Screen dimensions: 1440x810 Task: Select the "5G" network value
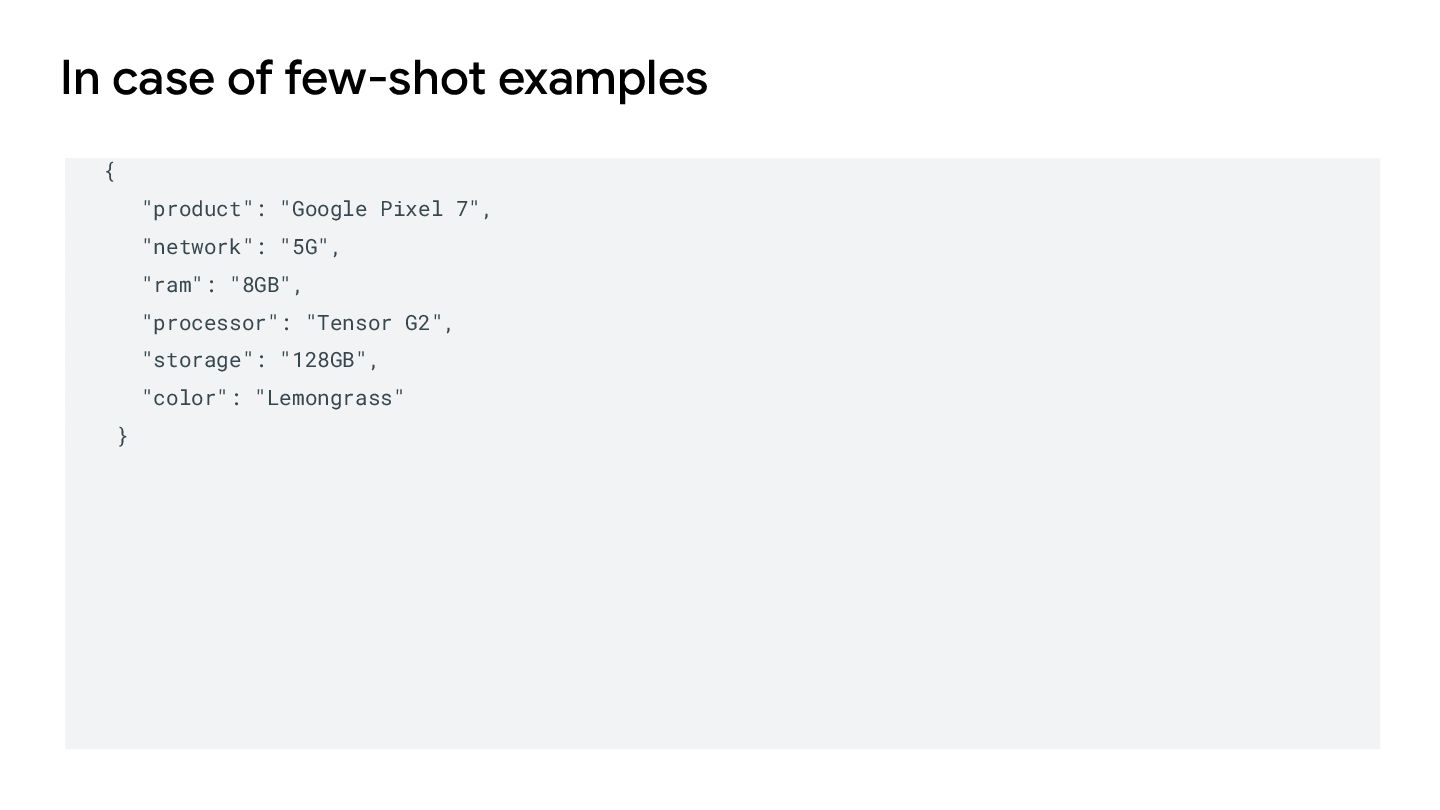305,248
